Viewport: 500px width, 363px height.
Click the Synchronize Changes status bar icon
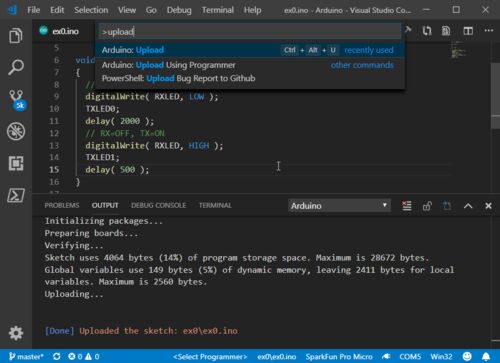click(57, 357)
